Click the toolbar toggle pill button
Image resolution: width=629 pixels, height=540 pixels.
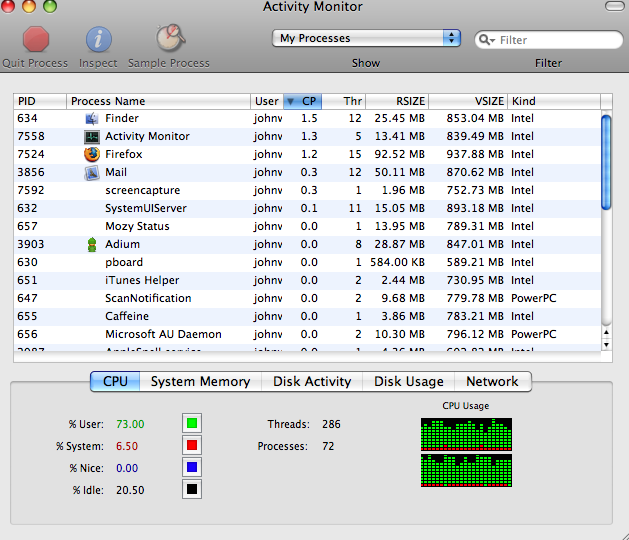pos(615,6)
